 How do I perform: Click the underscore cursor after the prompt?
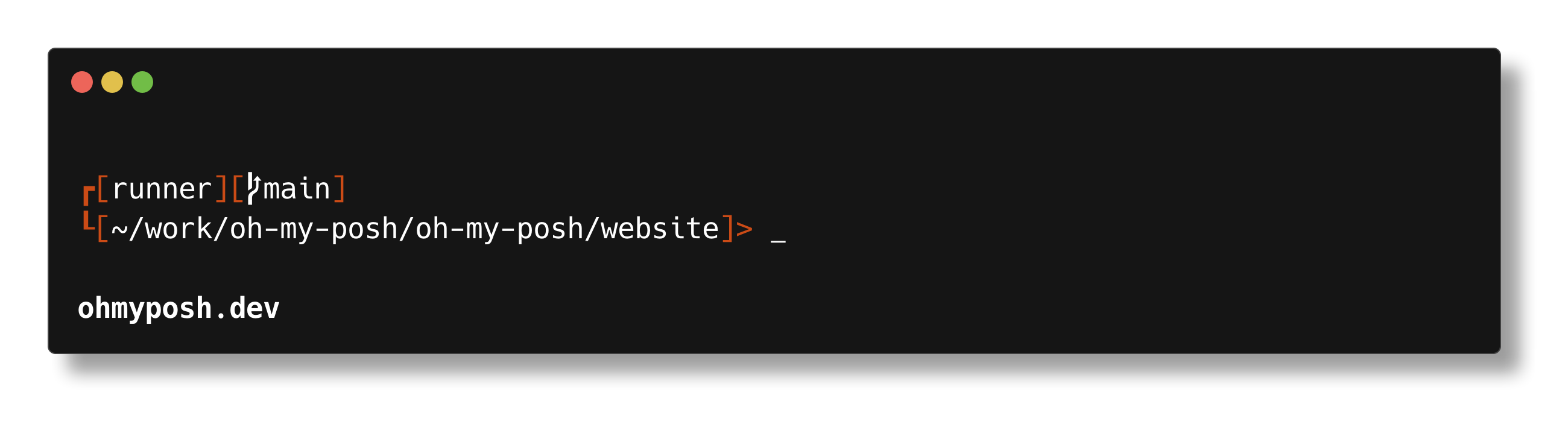pos(778,241)
